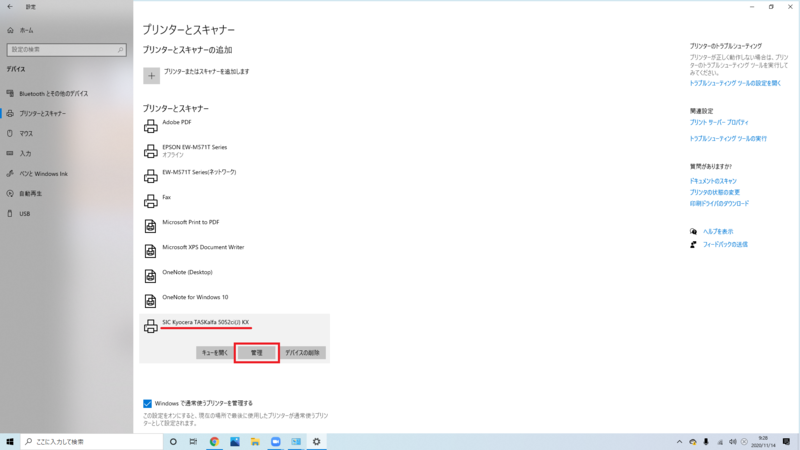Image resolution: width=800 pixels, height=450 pixels.
Task: Select Microsoft Print to PDF
Action: (x=190, y=222)
